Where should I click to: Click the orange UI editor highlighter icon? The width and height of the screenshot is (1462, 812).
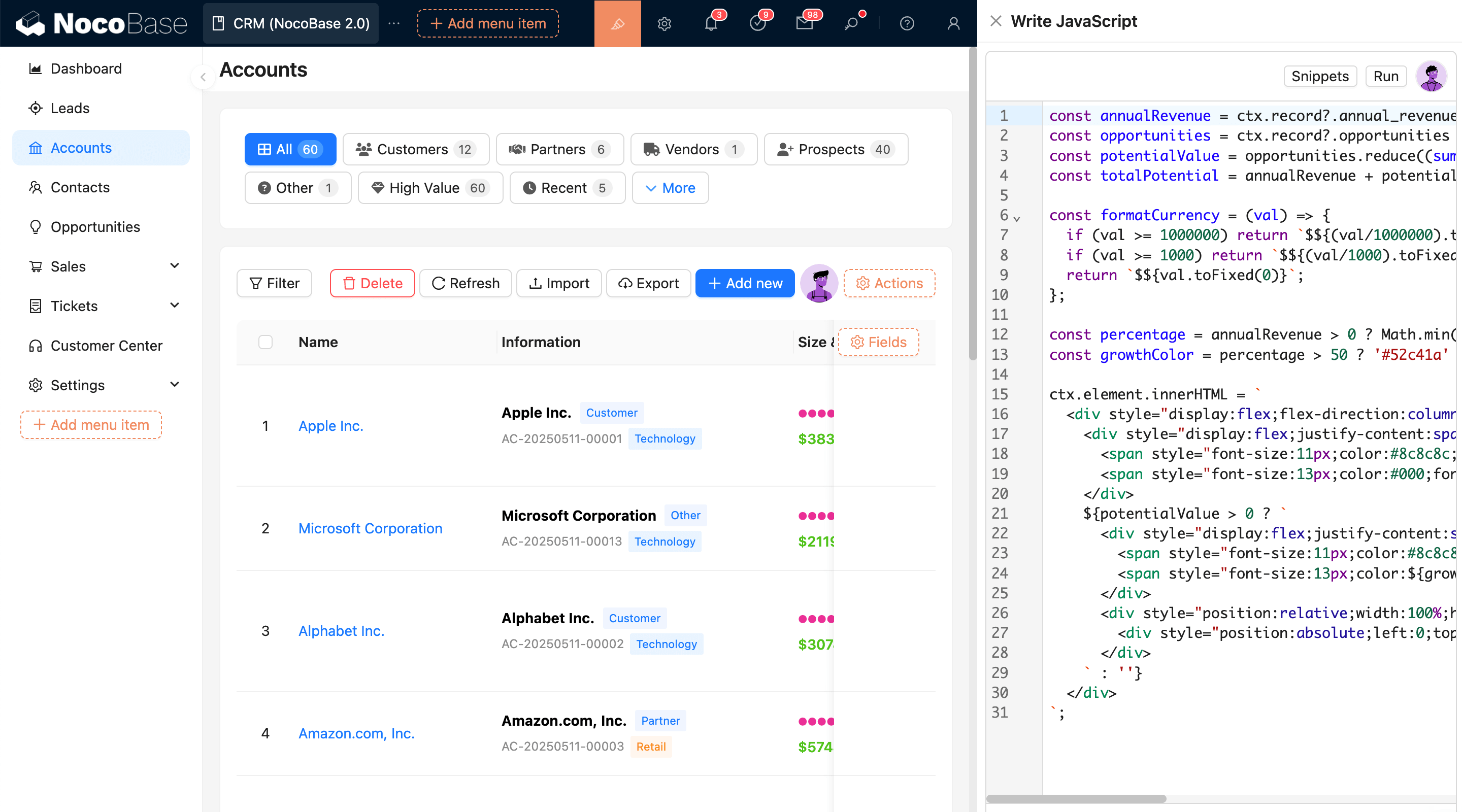617,23
